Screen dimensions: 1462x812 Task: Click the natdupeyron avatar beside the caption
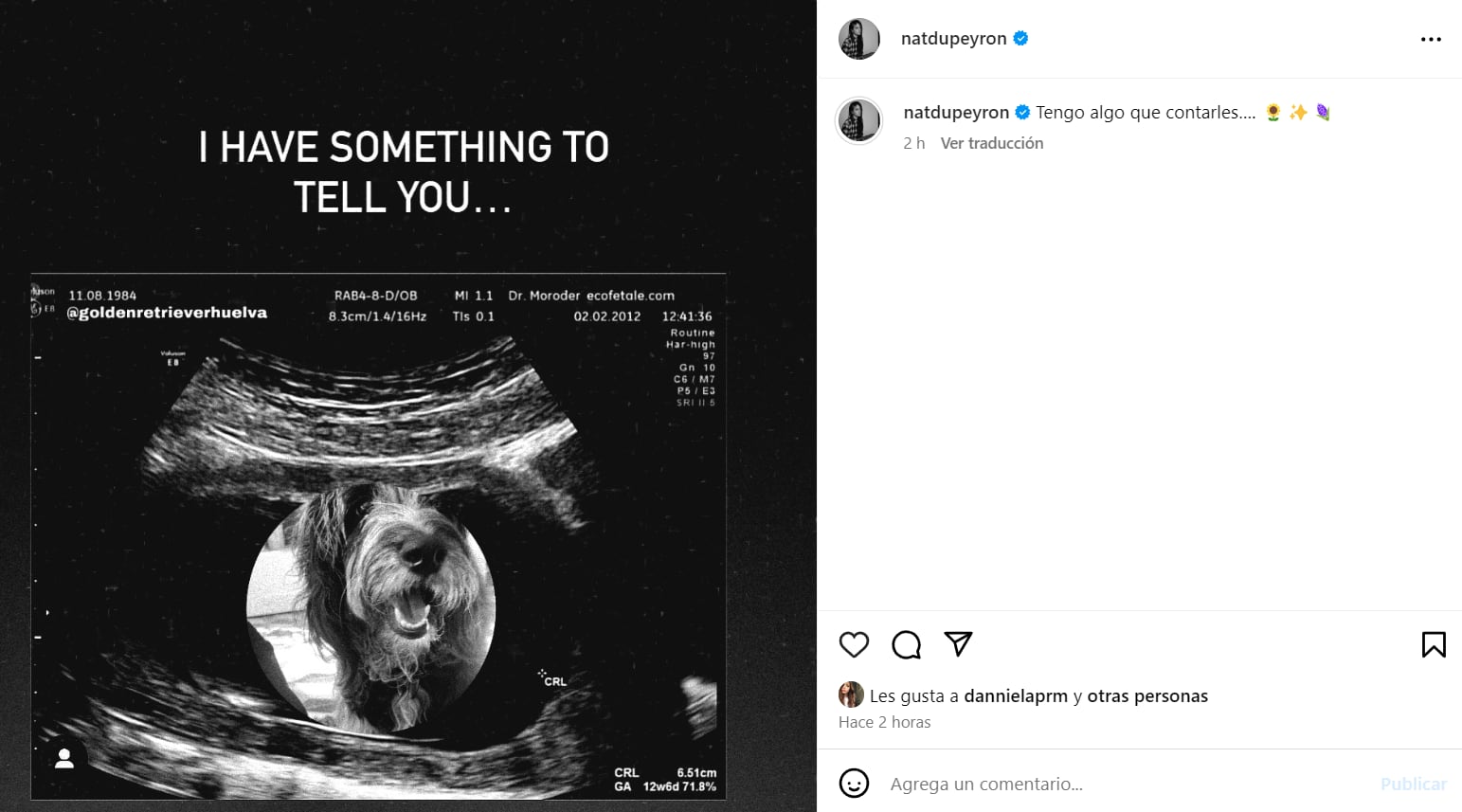click(859, 120)
